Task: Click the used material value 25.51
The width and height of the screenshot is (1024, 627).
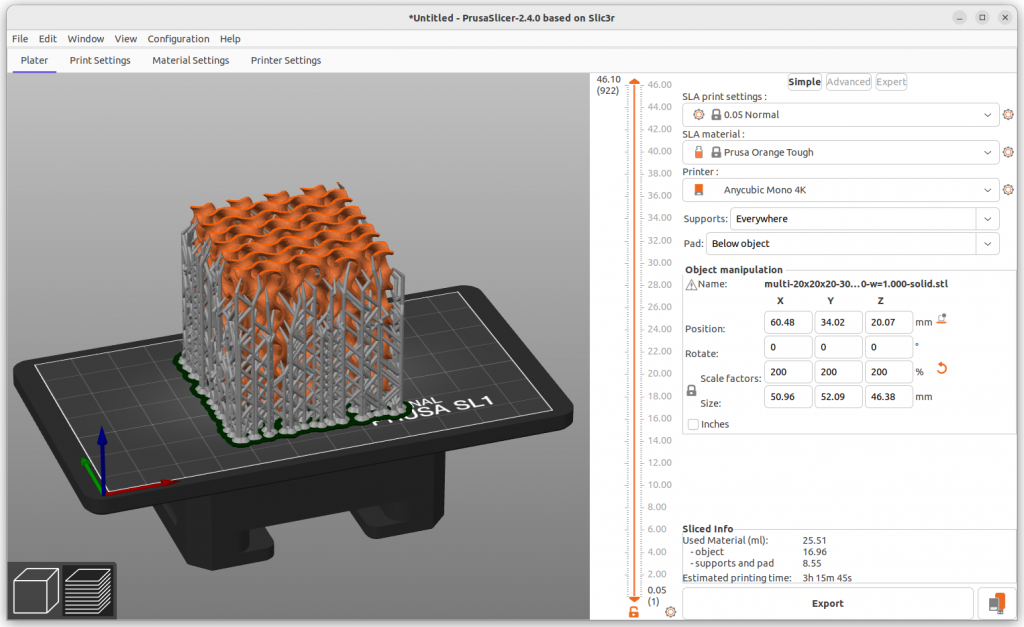Action: tap(814, 541)
